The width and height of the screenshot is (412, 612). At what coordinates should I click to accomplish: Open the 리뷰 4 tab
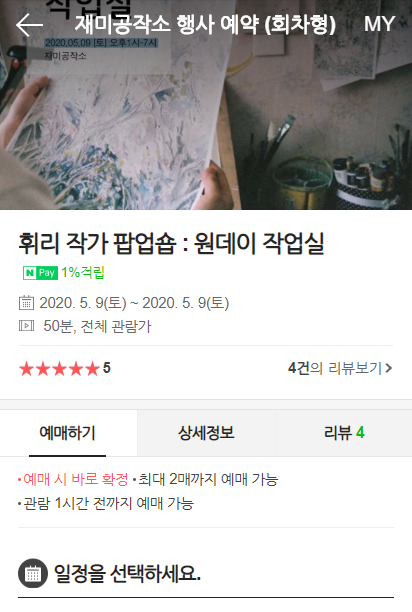tap(344, 433)
